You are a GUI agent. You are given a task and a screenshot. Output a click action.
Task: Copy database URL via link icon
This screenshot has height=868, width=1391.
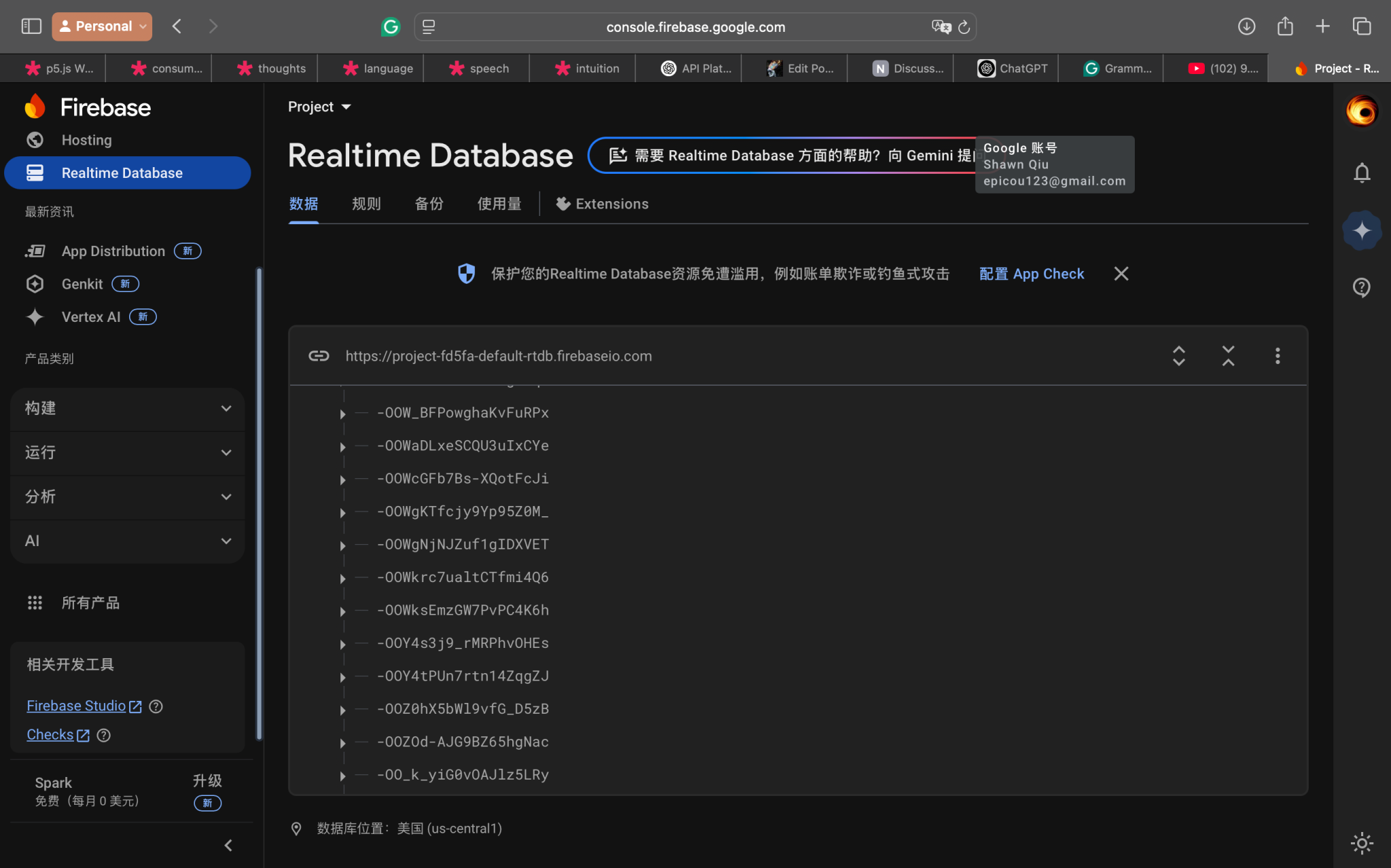click(319, 356)
